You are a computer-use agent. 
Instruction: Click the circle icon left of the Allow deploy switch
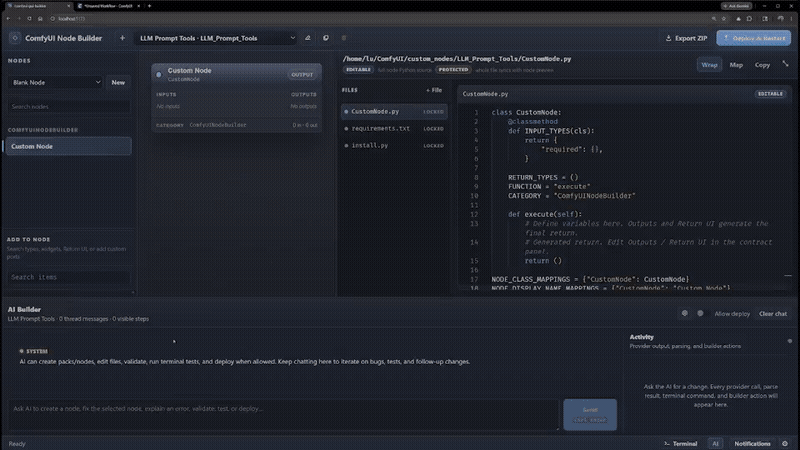click(685, 313)
